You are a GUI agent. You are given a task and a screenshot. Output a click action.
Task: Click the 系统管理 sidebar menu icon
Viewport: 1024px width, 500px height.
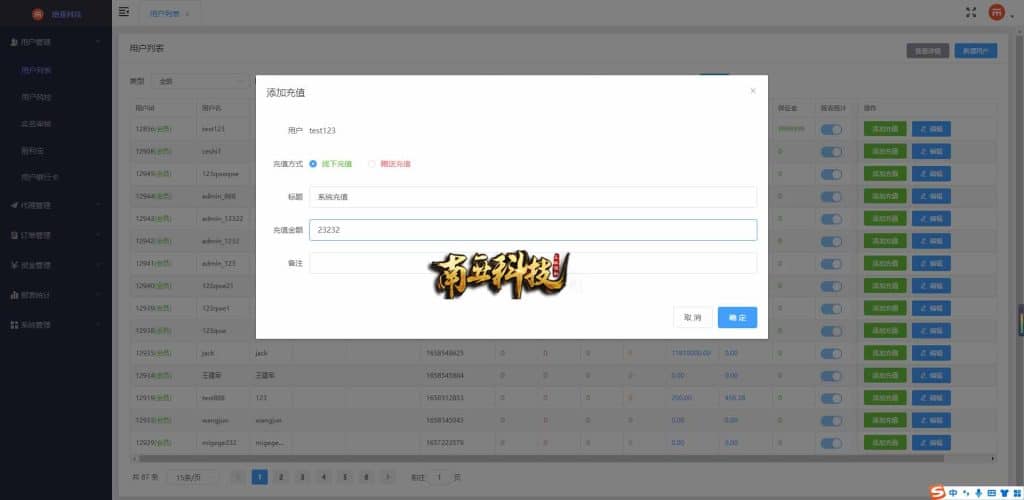(14, 324)
